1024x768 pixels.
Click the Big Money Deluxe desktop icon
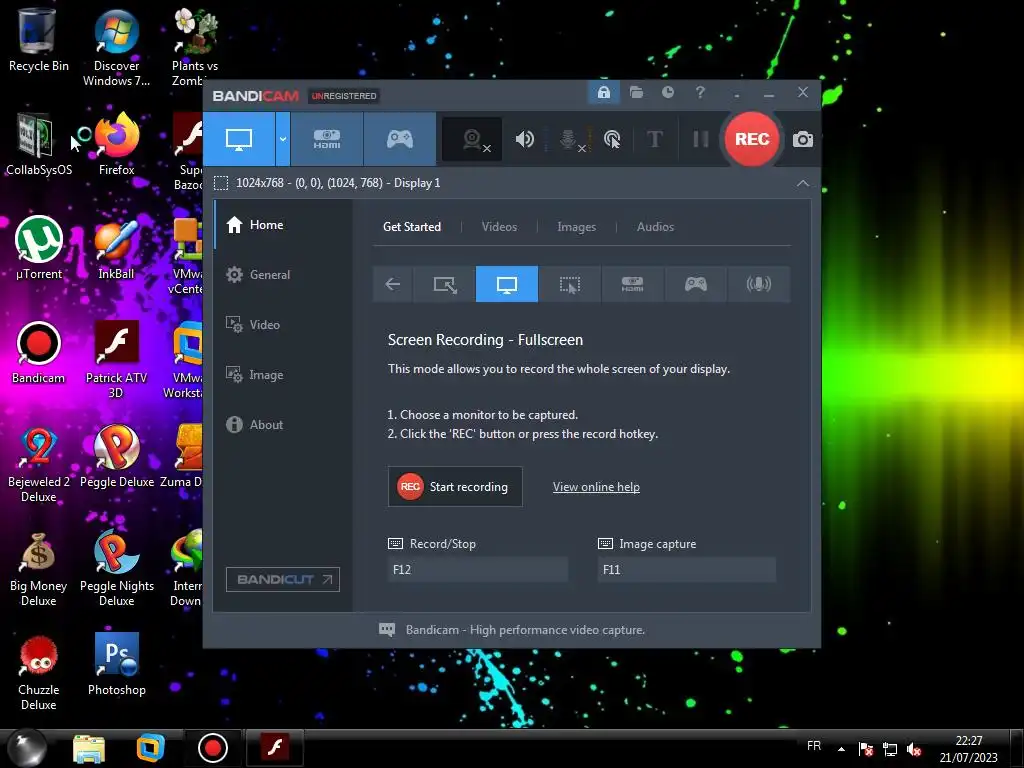tap(39, 568)
